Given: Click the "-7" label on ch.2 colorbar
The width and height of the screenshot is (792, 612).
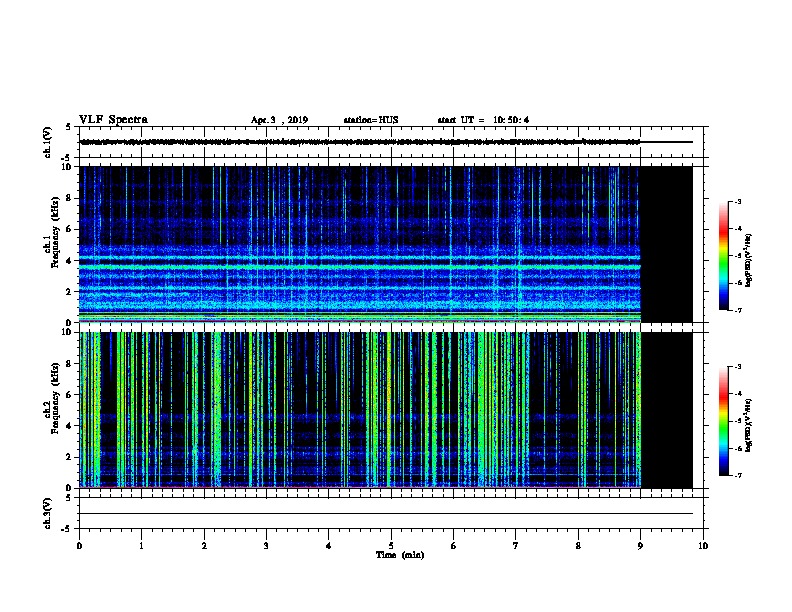Looking at the screenshot, I should (738, 475).
